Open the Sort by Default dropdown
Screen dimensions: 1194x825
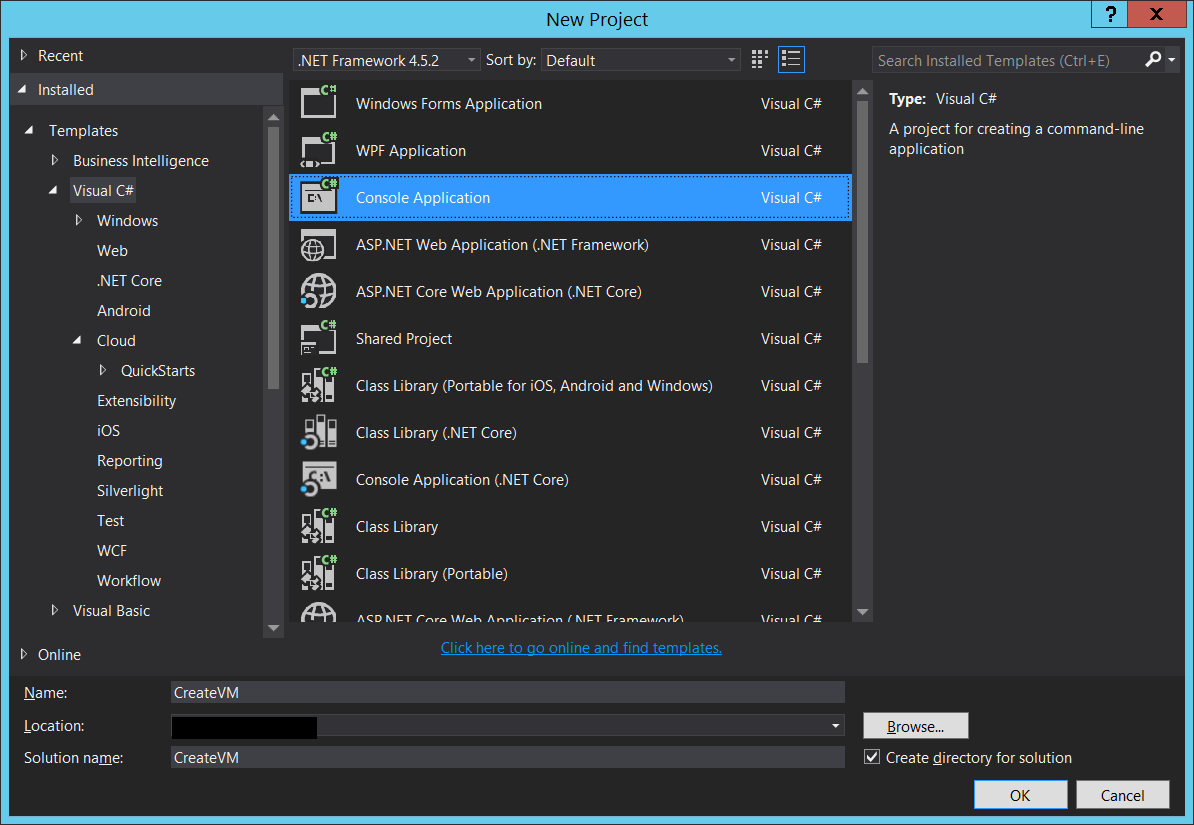pyautogui.click(x=640, y=60)
